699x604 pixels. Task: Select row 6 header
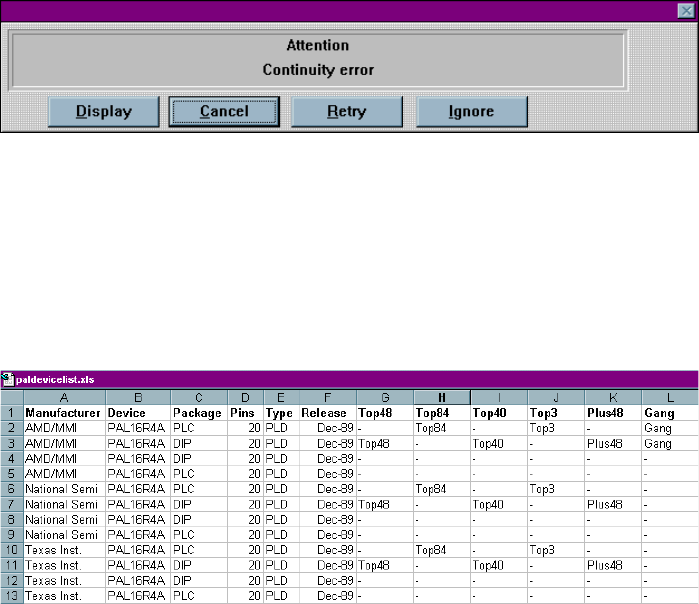(12, 489)
